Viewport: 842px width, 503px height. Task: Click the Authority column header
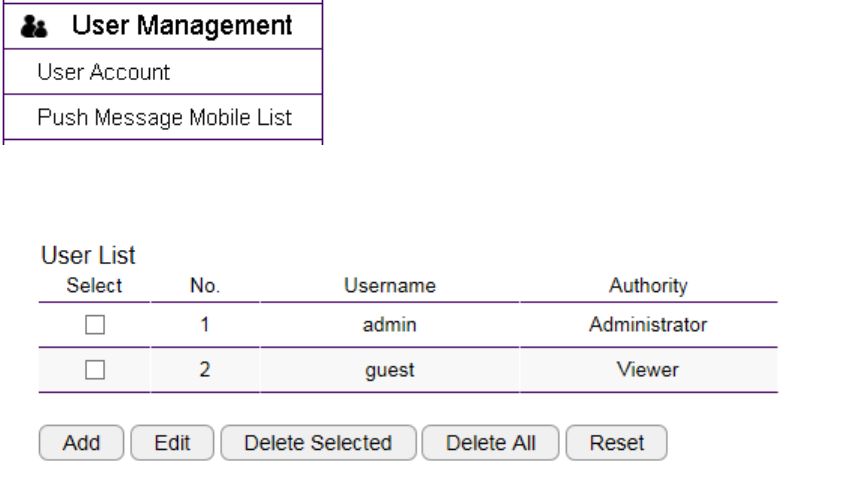click(x=648, y=286)
